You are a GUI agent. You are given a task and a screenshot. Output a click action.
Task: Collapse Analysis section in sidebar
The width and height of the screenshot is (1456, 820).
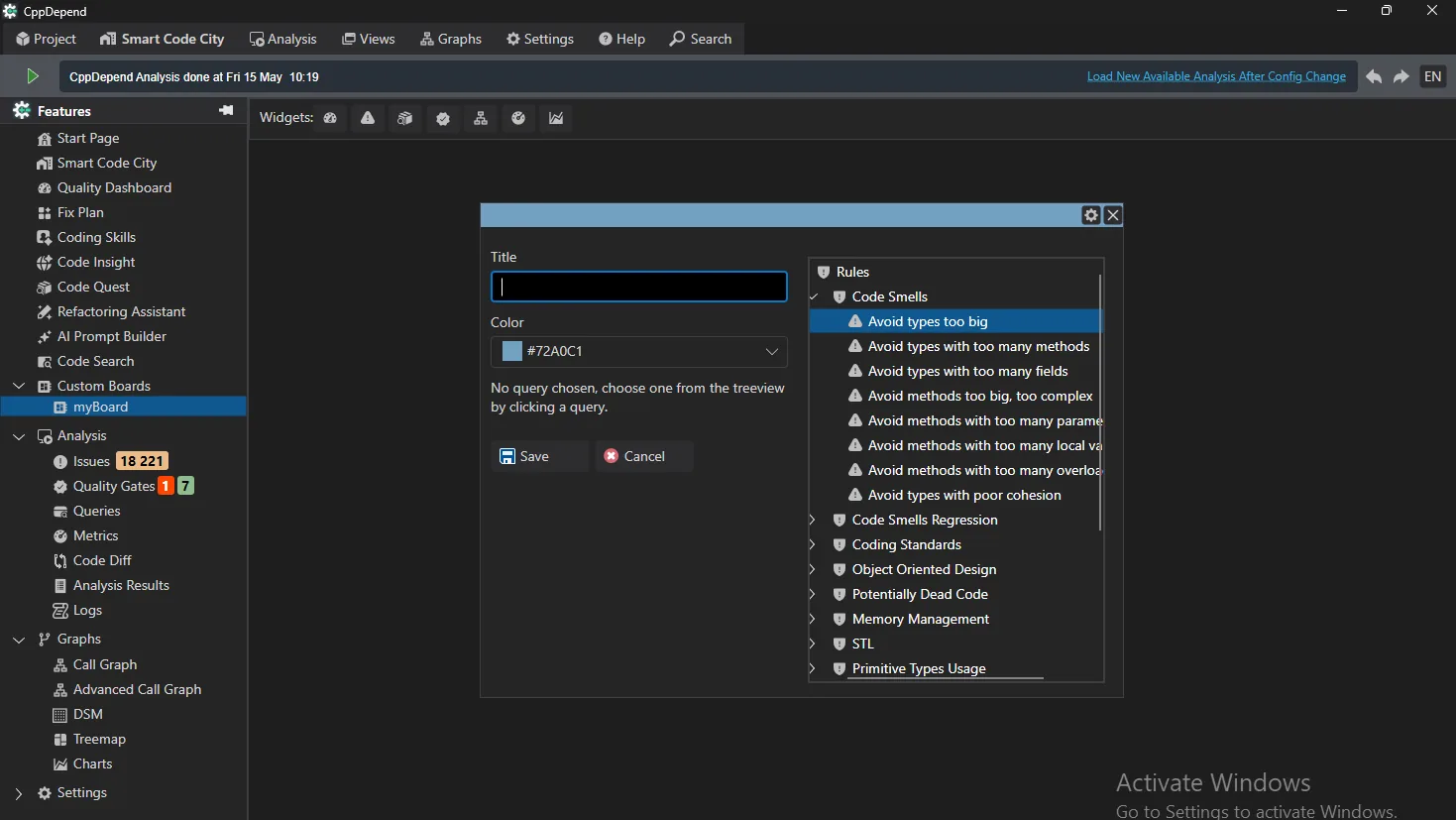tap(19, 435)
